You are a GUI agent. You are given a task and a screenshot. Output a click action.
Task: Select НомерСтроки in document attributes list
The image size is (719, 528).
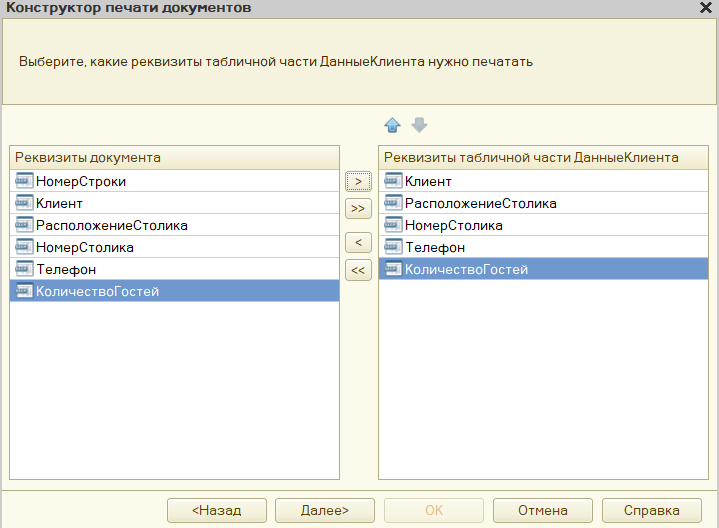click(x=81, y=182)
